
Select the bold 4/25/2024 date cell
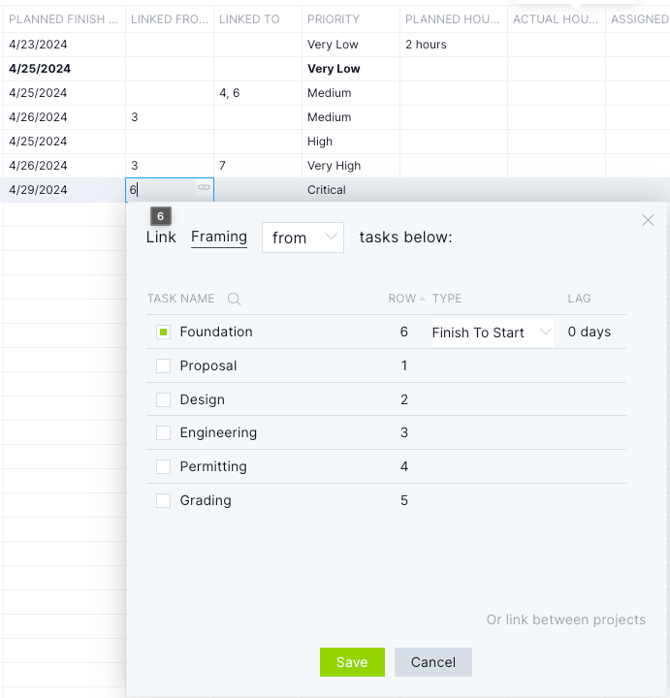[65, 69]
